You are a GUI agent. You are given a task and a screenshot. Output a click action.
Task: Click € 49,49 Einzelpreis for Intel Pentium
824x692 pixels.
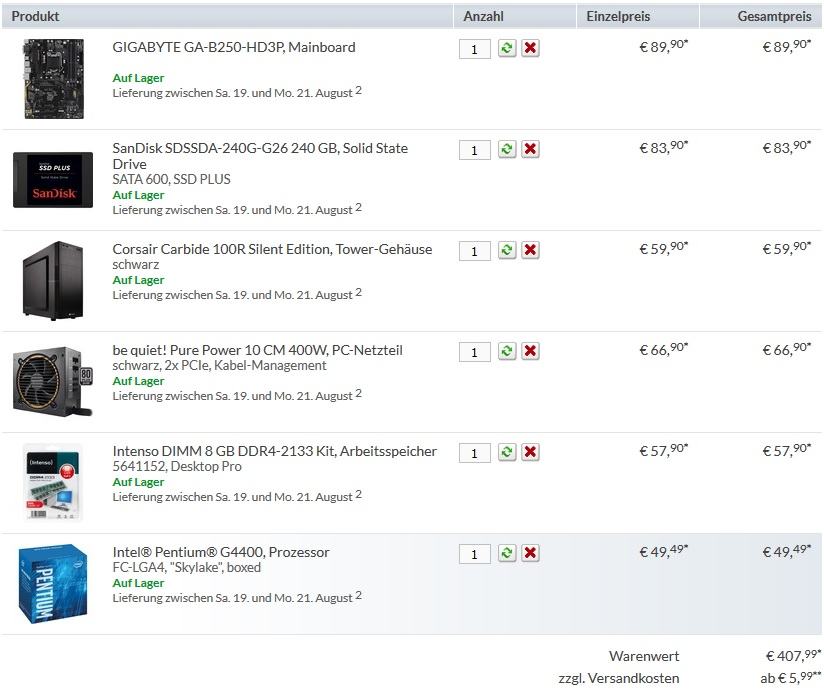pos(663,551)
